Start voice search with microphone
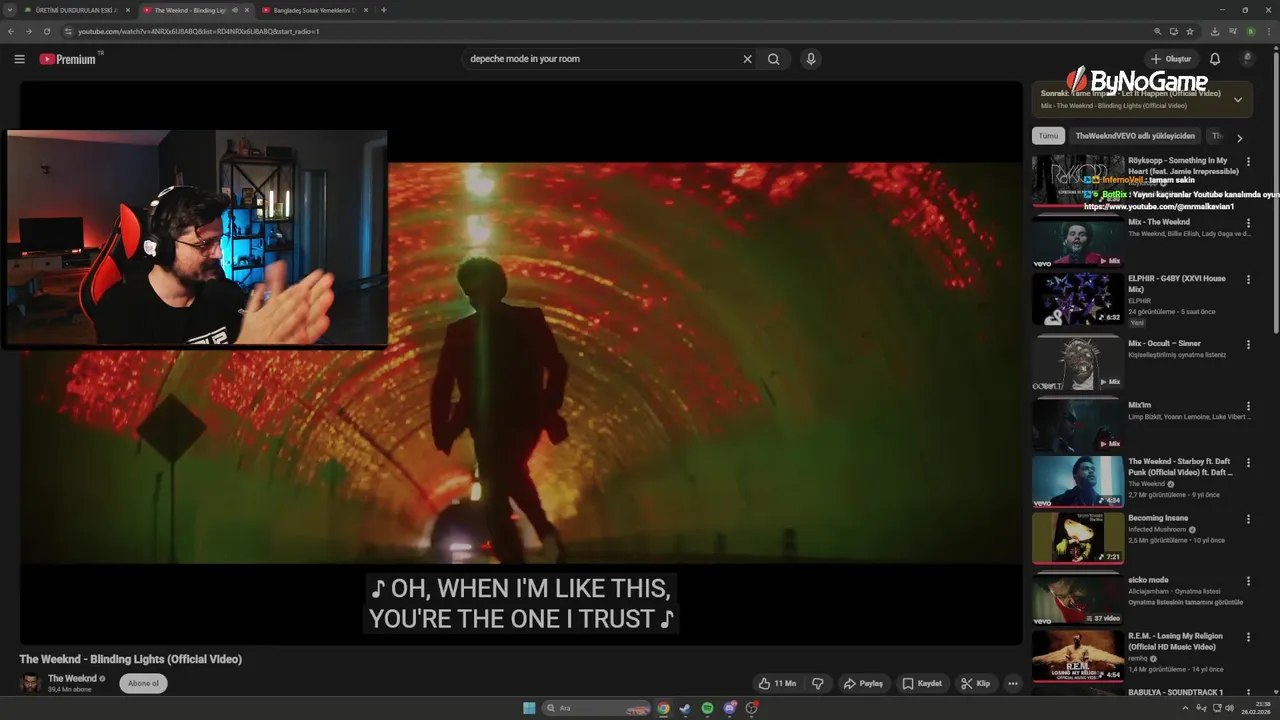The image size is (1280, 720). pos(811,59)
